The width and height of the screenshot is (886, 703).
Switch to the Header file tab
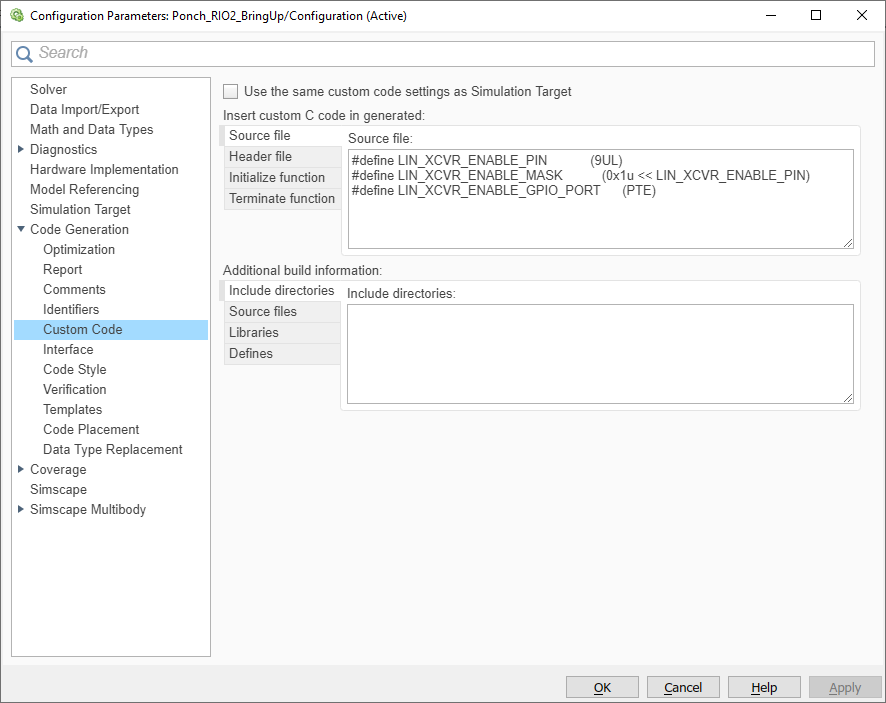(270, 156)
